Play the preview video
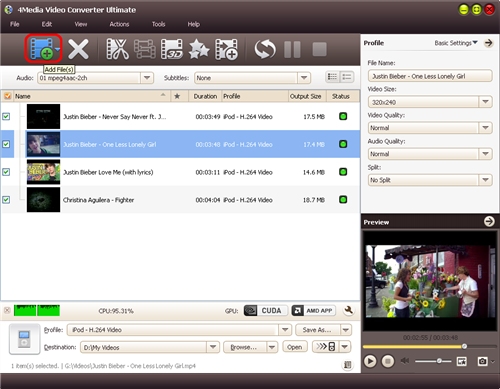This screenshot has width=500, height=389. pyautogui.click(x=370, y=361)
